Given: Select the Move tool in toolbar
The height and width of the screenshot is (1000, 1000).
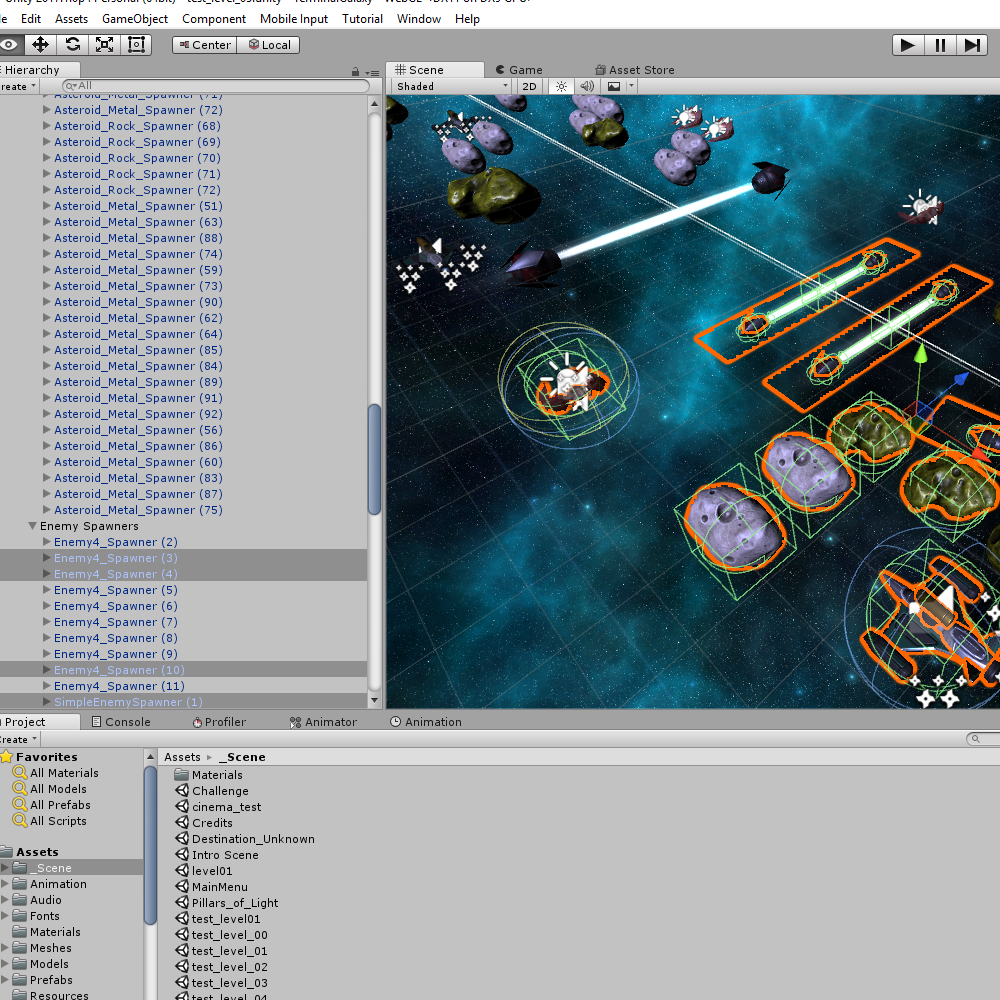Looking at the screenshot, I should [40, 45].
